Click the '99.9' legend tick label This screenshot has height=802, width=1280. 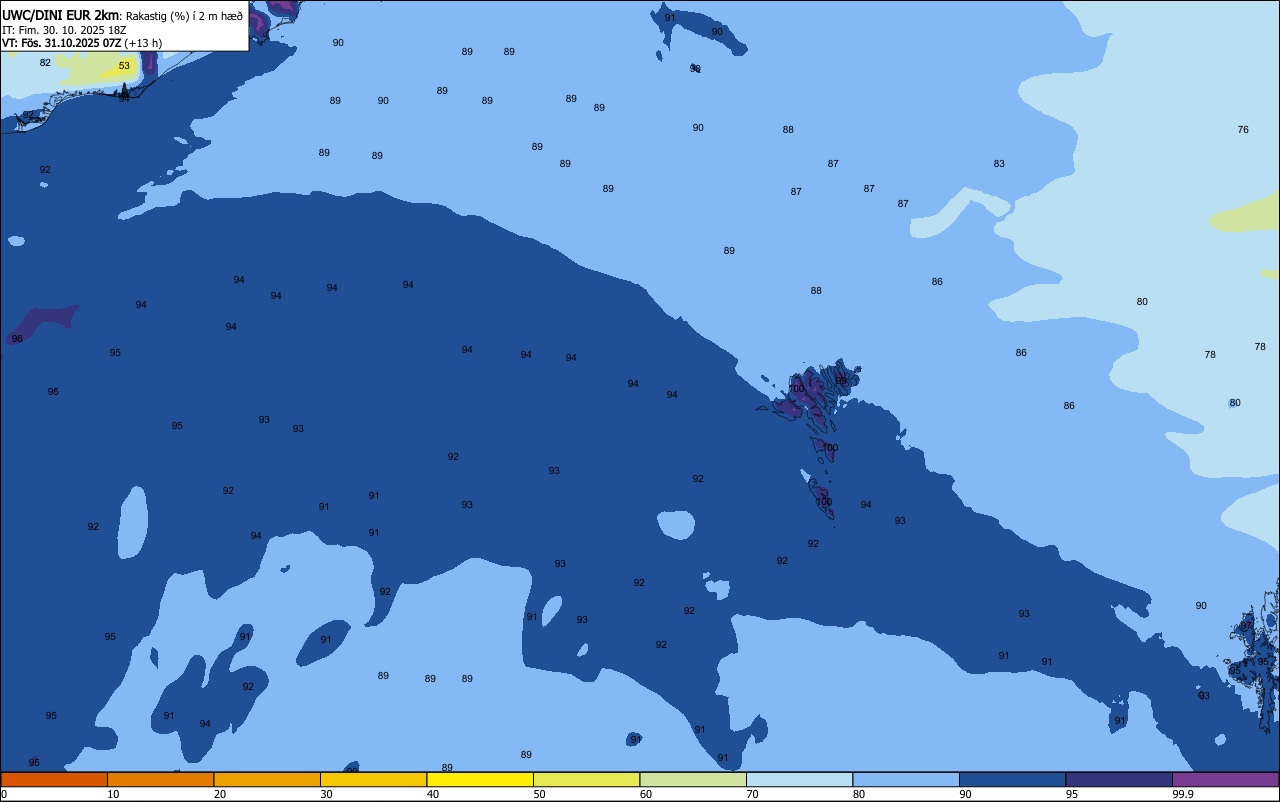[x=1183, y=794]
